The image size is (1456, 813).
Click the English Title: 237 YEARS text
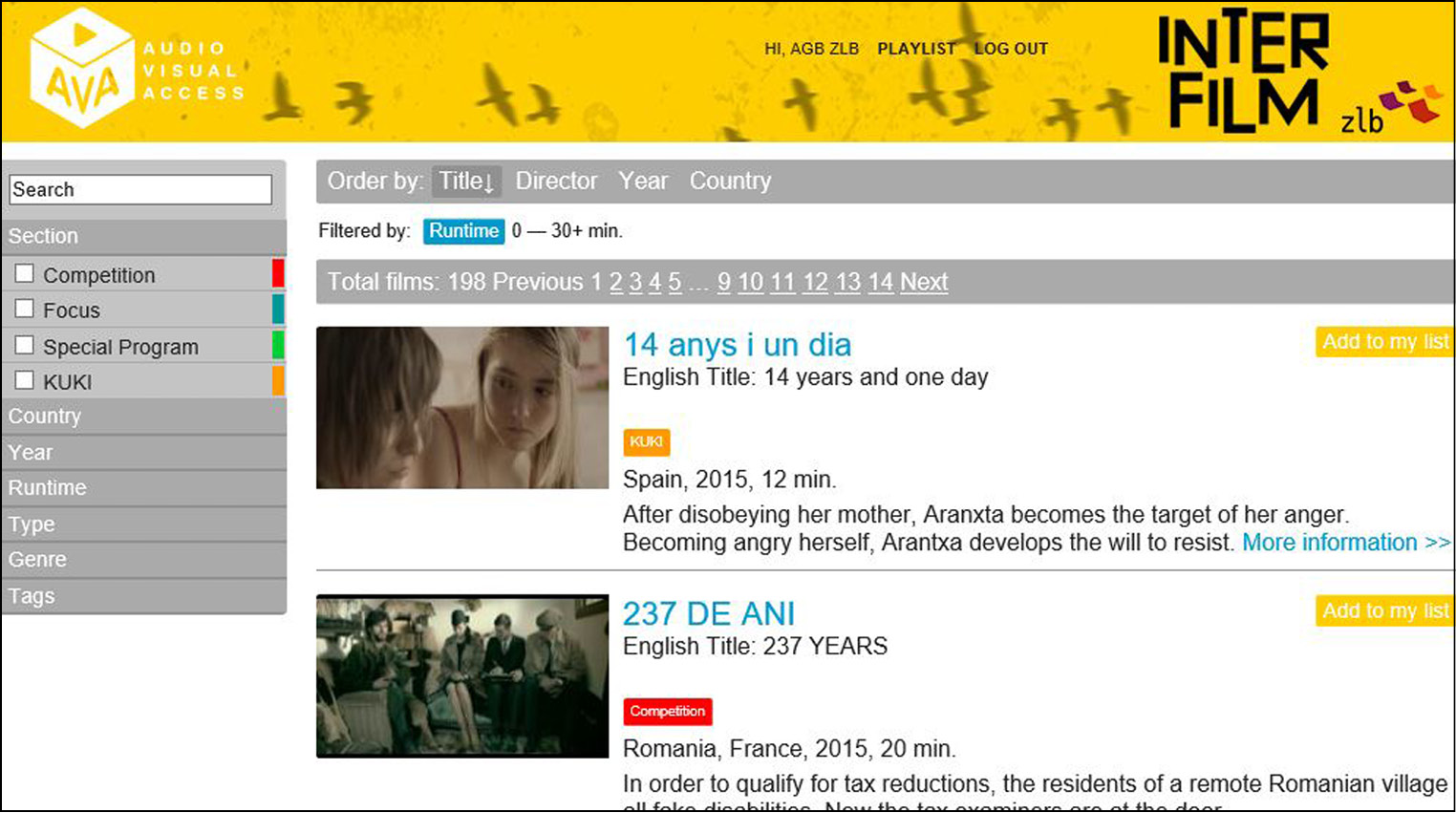point(755,647)
